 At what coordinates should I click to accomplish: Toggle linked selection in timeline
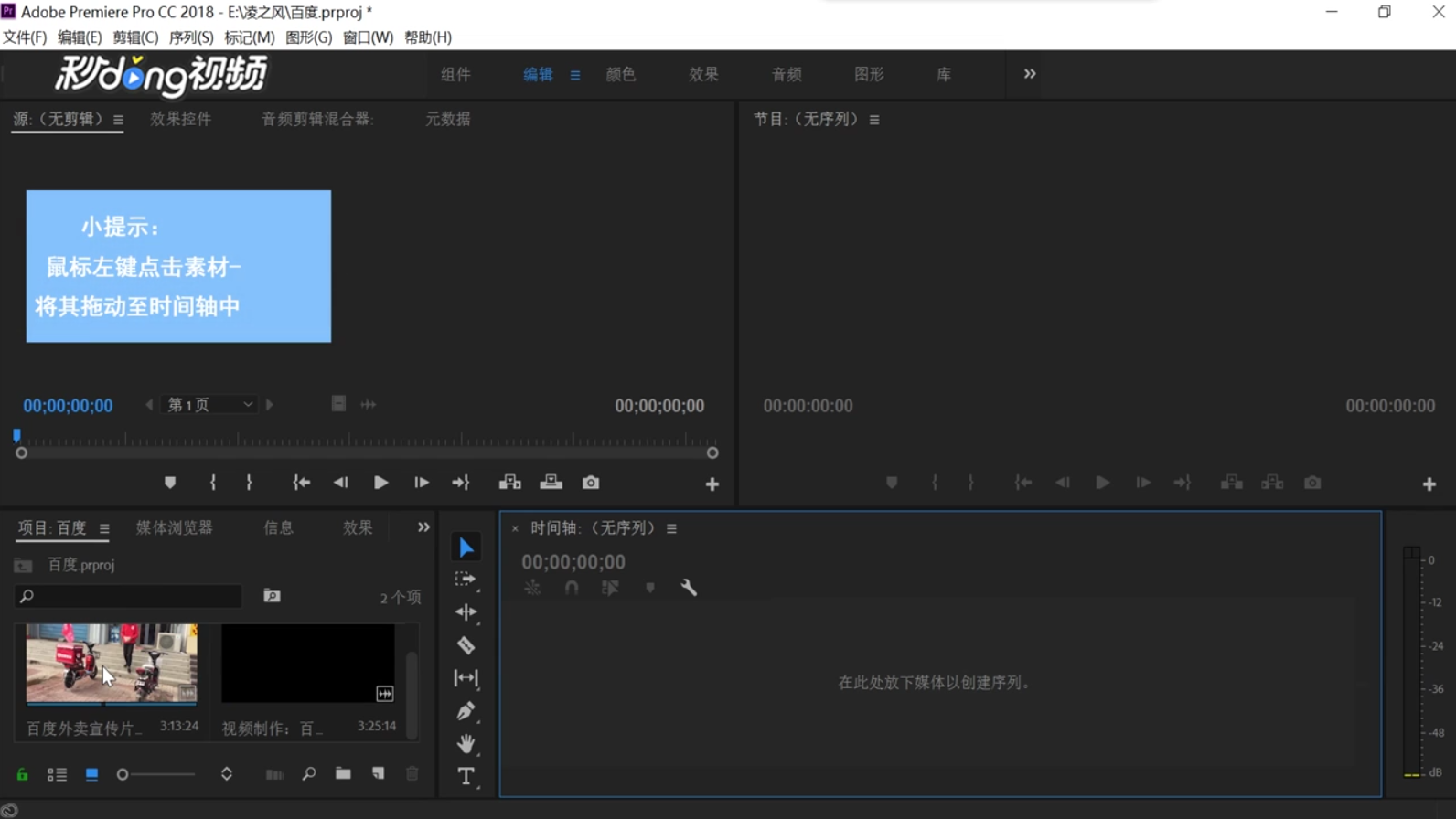point(610,588)
